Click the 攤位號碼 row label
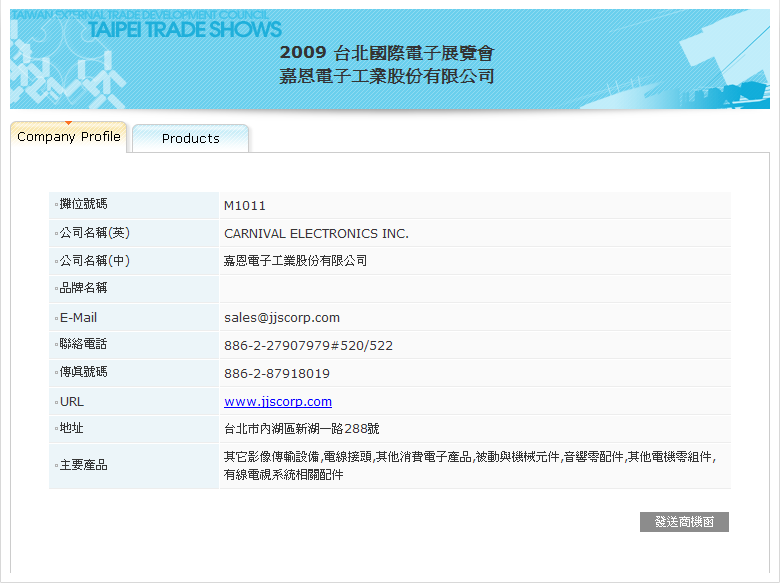Viewport: 781px width, 584px height. click(x=83, y=204)
